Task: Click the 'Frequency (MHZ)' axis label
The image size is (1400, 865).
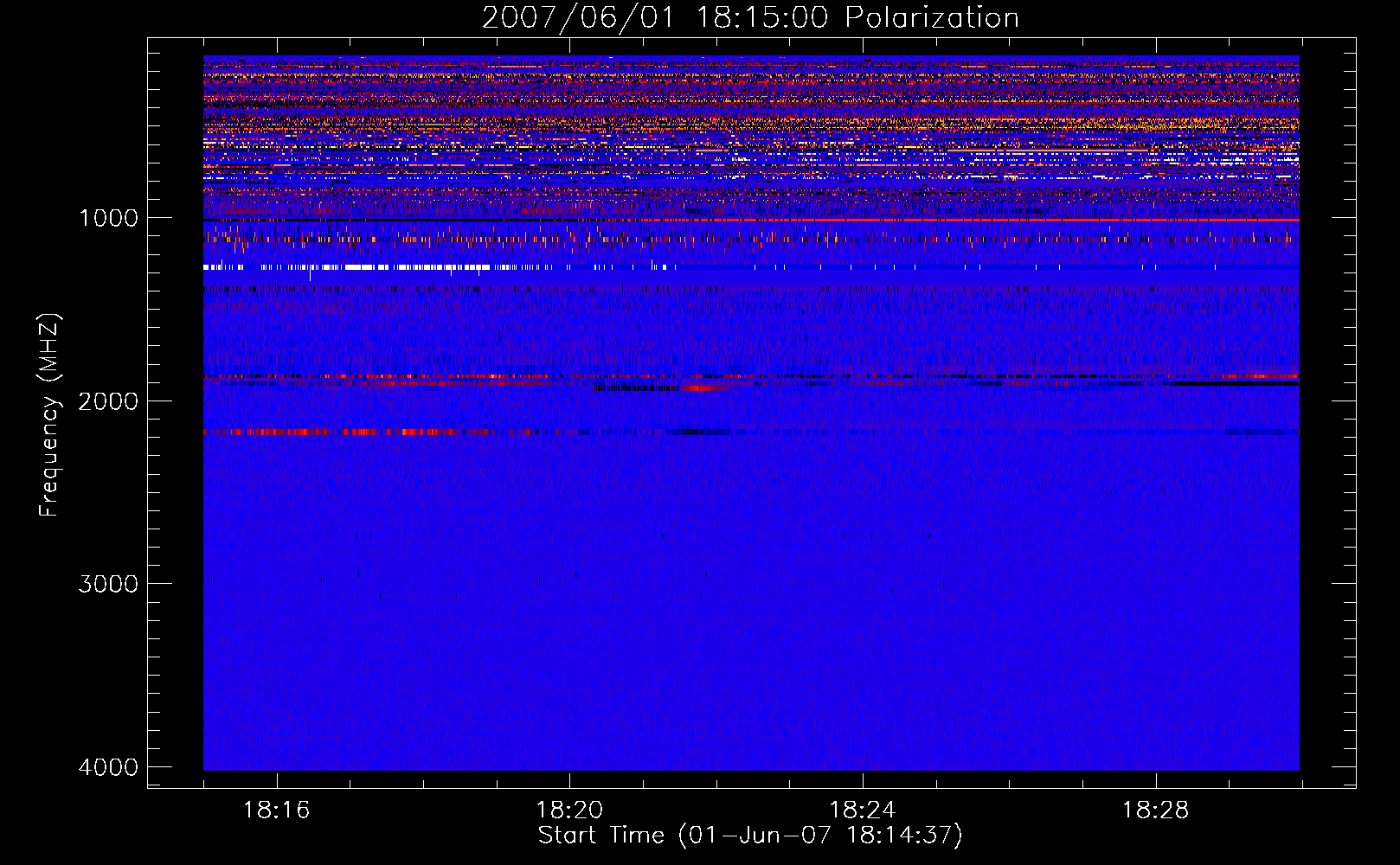Action: (x=49, y=415)
